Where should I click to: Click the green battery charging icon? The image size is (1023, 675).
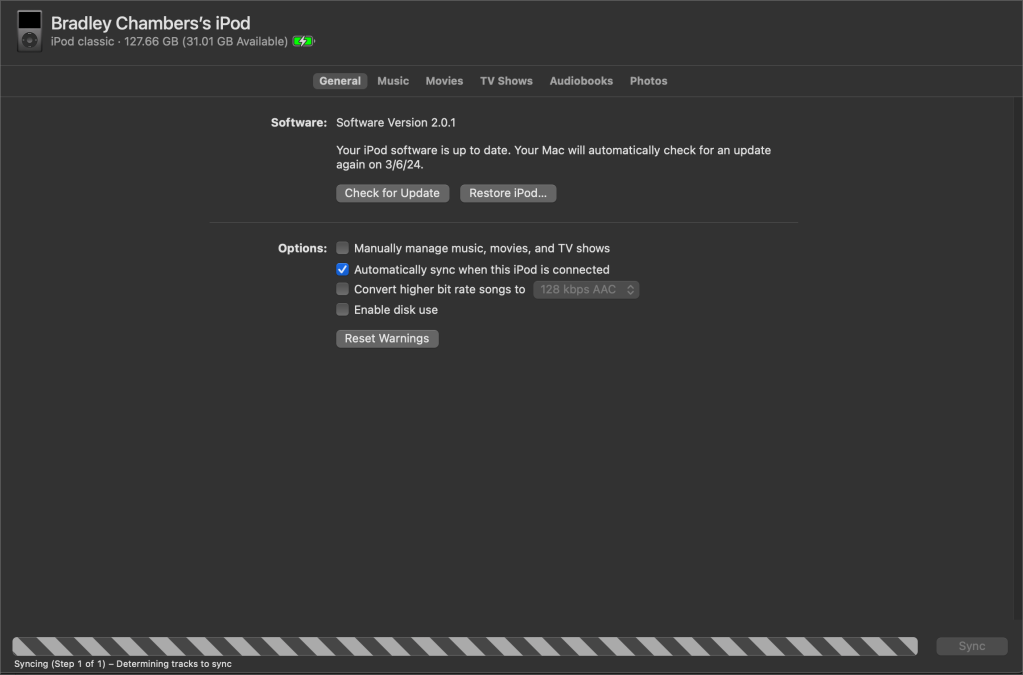click(x=303, y=42)
